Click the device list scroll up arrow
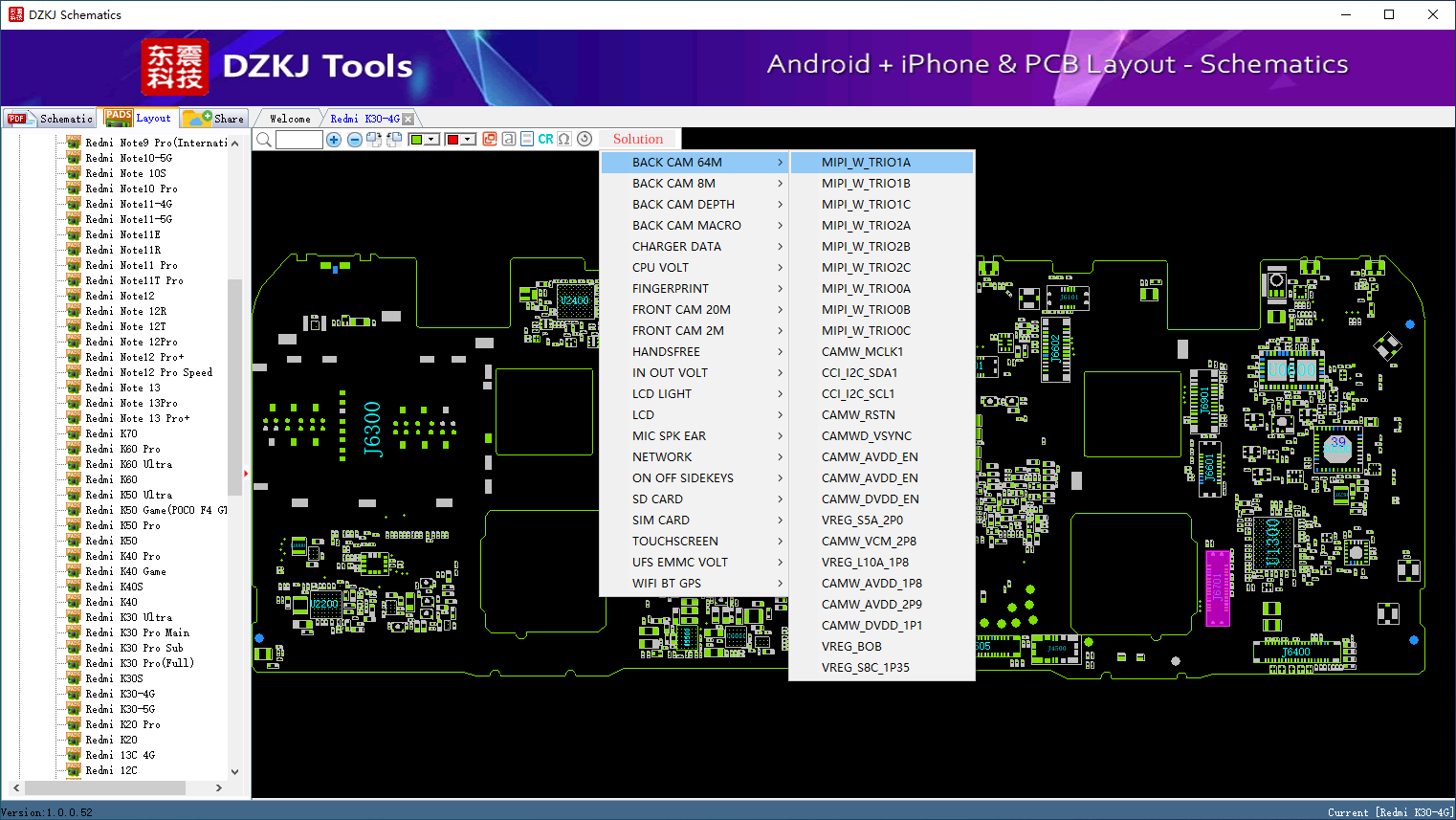 [234, 144]
